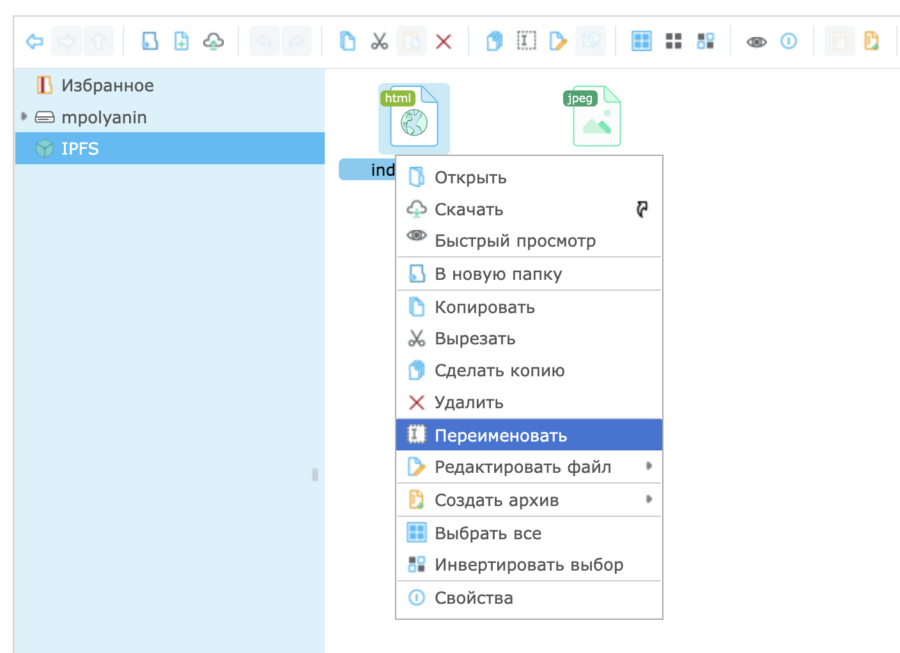Viewport: 900px width, 653px height.
Task: Open the Редактировать файл submenu arrow
Action: coord(649,467)
